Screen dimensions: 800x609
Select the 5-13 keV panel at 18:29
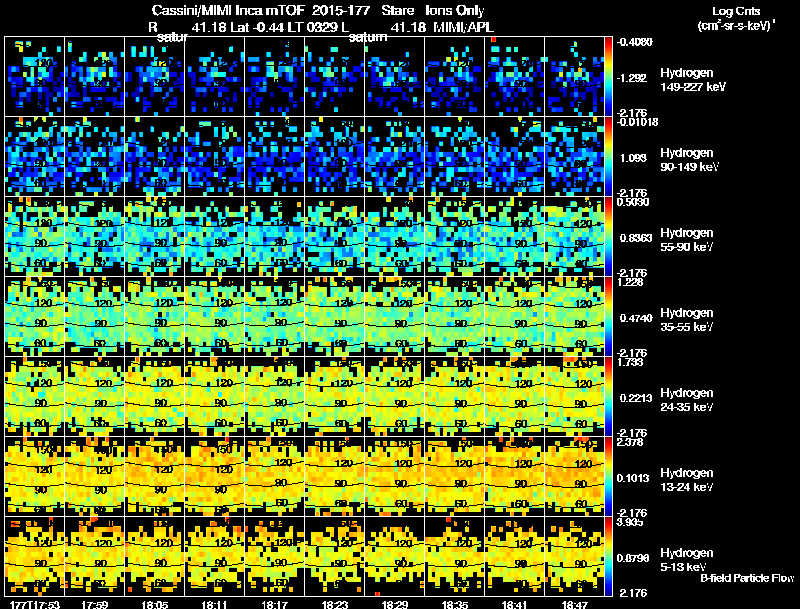click(394, 556)
